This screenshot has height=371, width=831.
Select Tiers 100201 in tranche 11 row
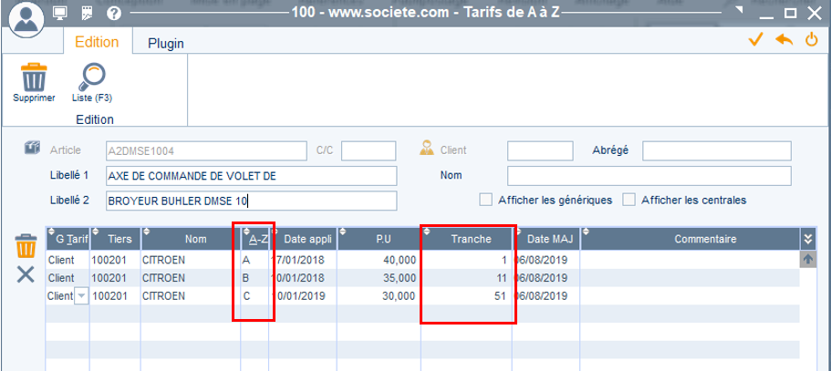(x=115, y=278)
